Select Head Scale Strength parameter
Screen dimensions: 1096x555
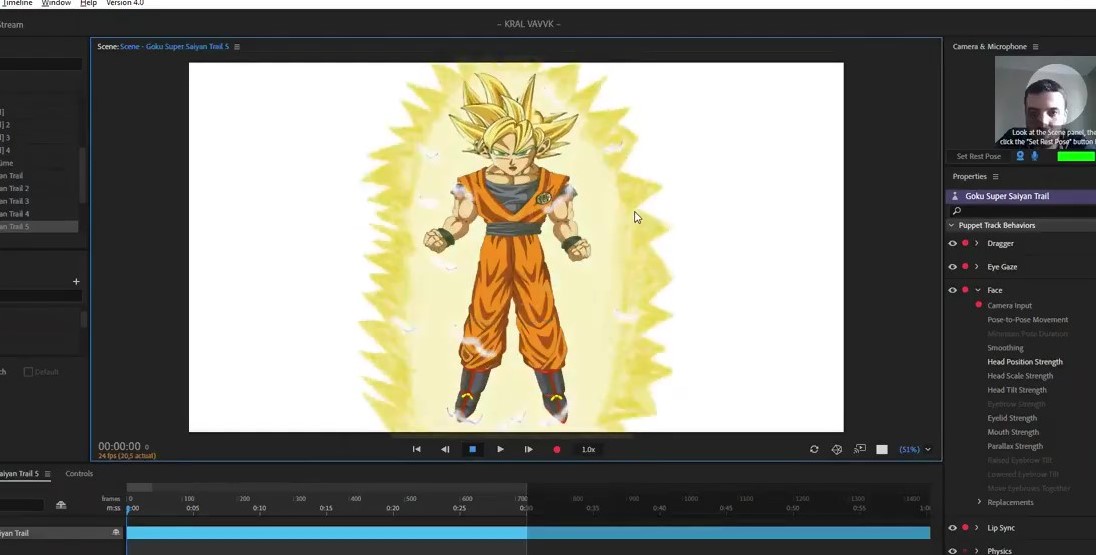[1020, 375]
